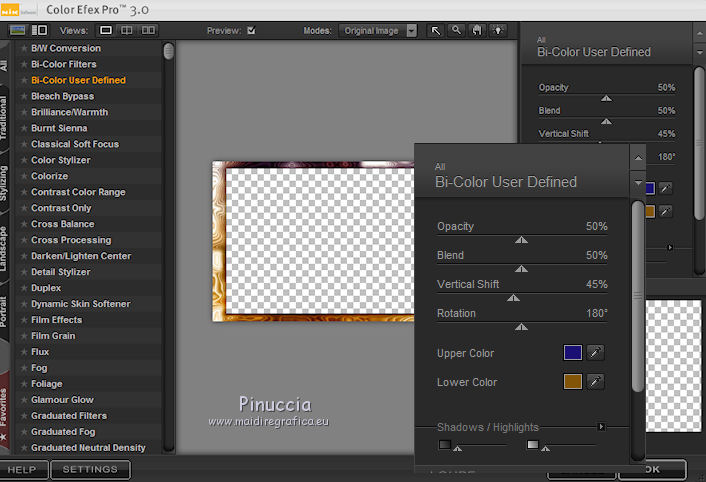
Task: Click the filter list scrollbar
Action: (x=169, y=51)
